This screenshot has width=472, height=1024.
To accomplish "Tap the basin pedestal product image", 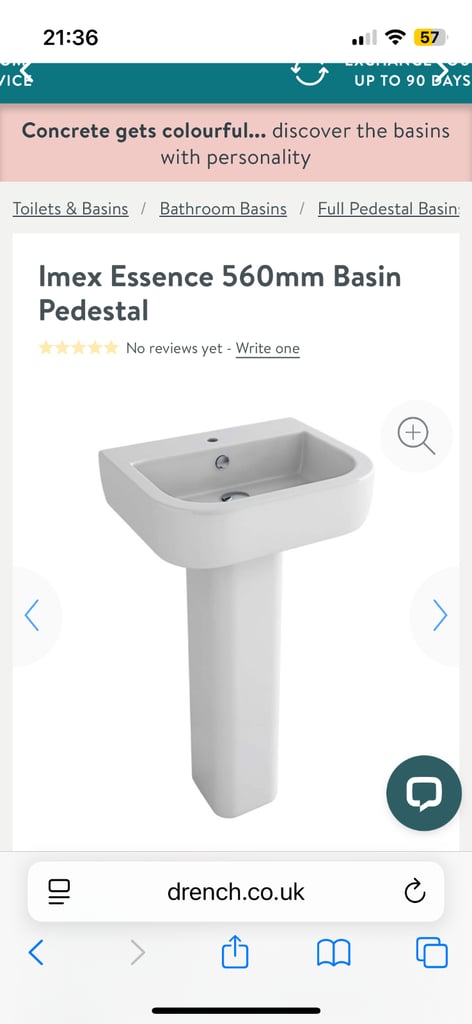I will point(236,617).
